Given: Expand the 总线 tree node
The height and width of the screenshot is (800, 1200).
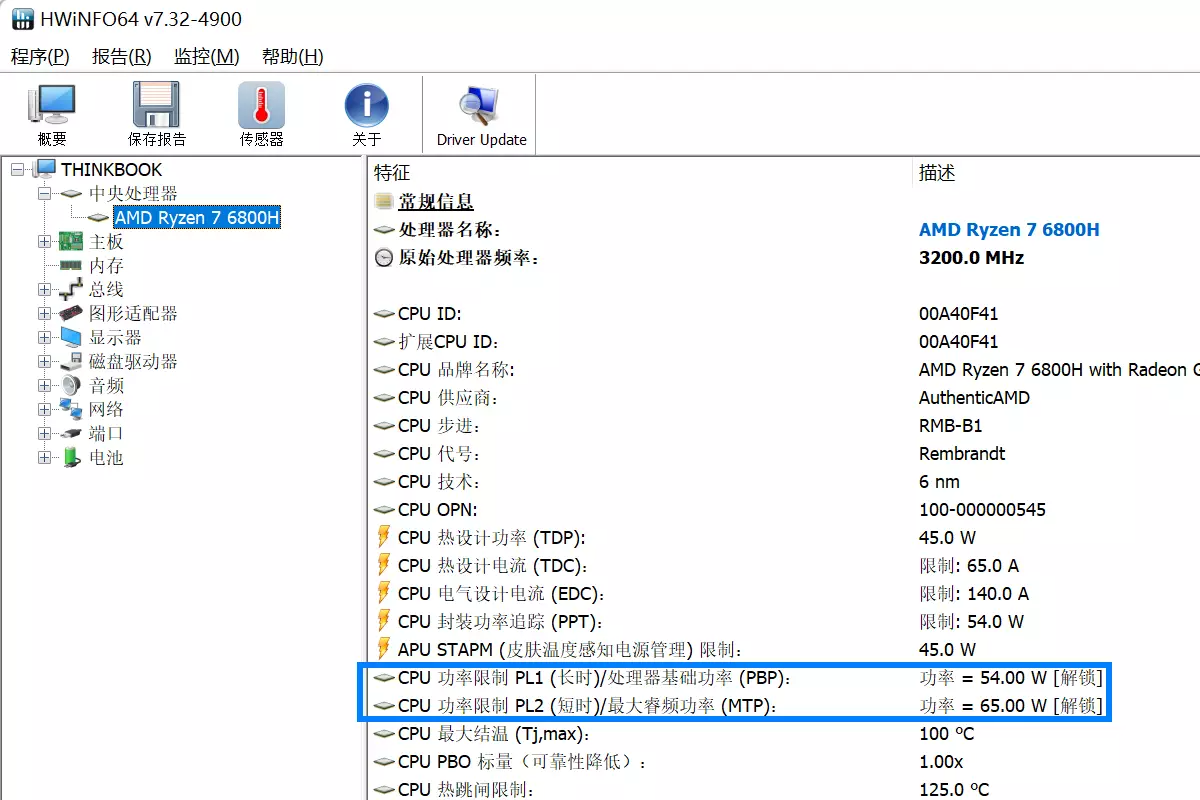Looking at the screenshot, I should coord(44,290).
